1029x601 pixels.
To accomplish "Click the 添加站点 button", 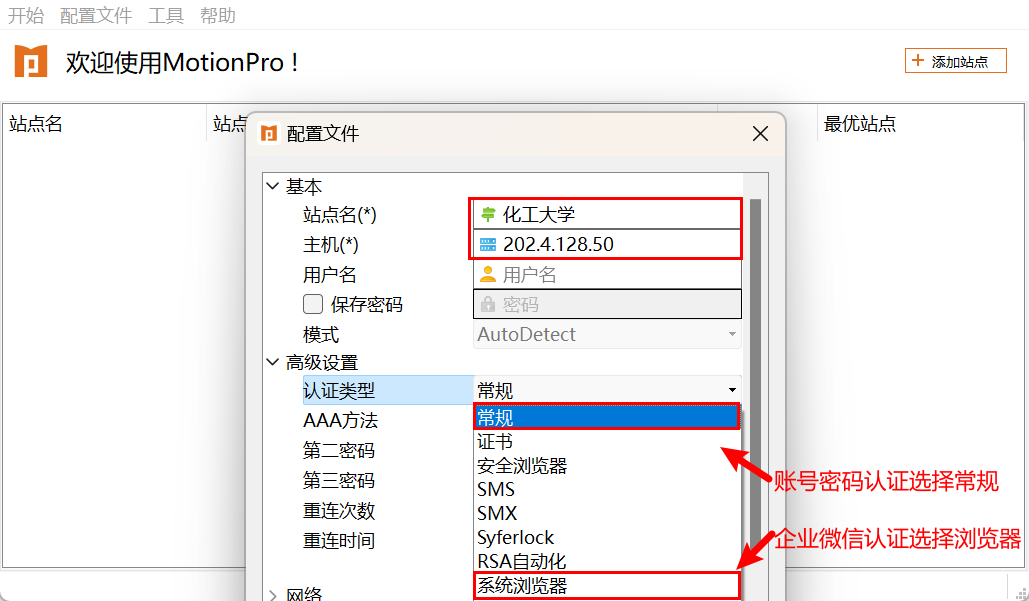I will (955, 61).
